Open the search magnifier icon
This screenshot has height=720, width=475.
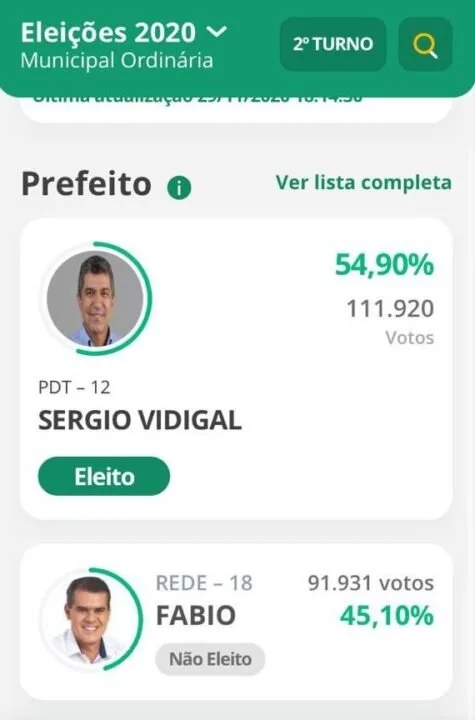click(425, 45)
